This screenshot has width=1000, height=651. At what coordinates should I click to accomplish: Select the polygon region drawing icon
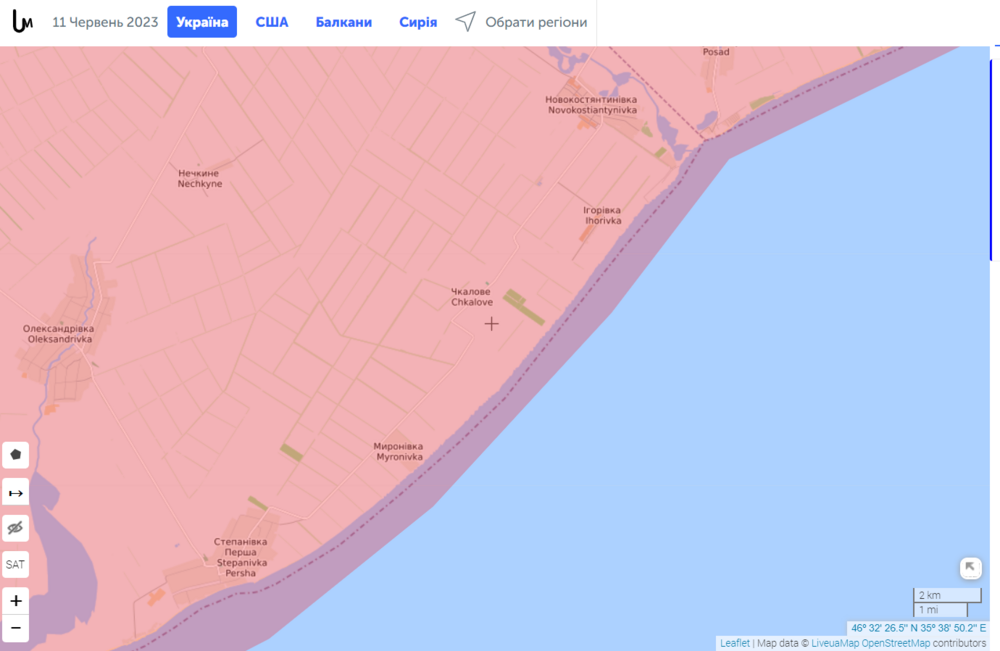click(x=15, y=454)
